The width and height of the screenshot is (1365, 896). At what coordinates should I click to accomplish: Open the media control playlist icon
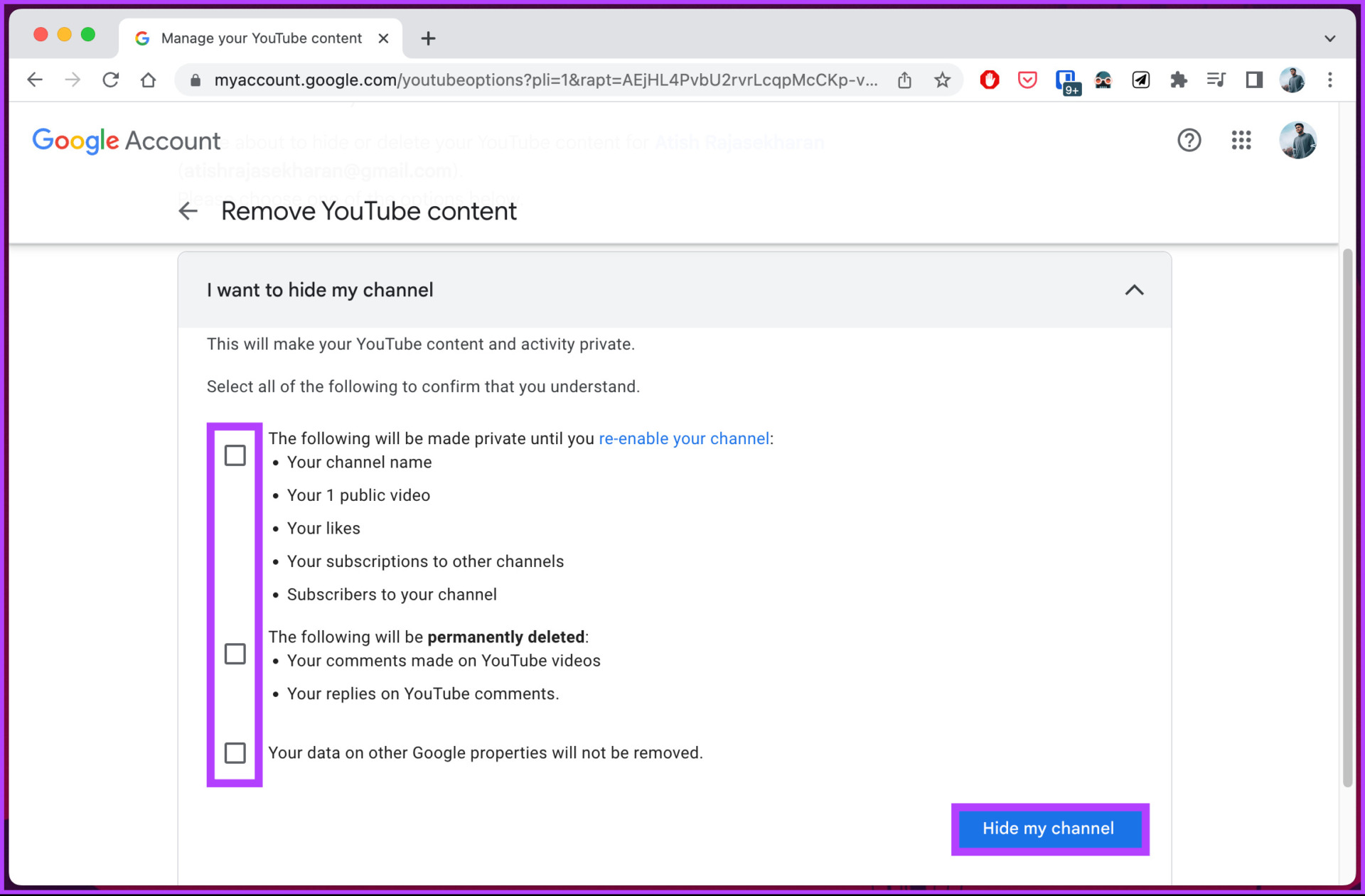pos(1216,80)
